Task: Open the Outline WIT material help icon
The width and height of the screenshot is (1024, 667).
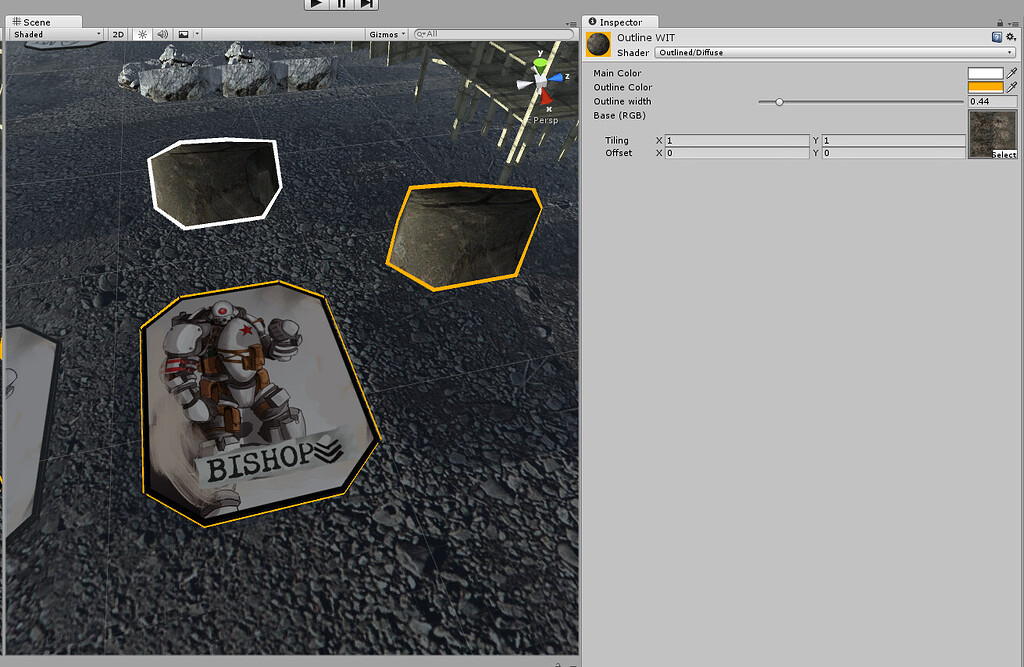Action: point(994,36)
